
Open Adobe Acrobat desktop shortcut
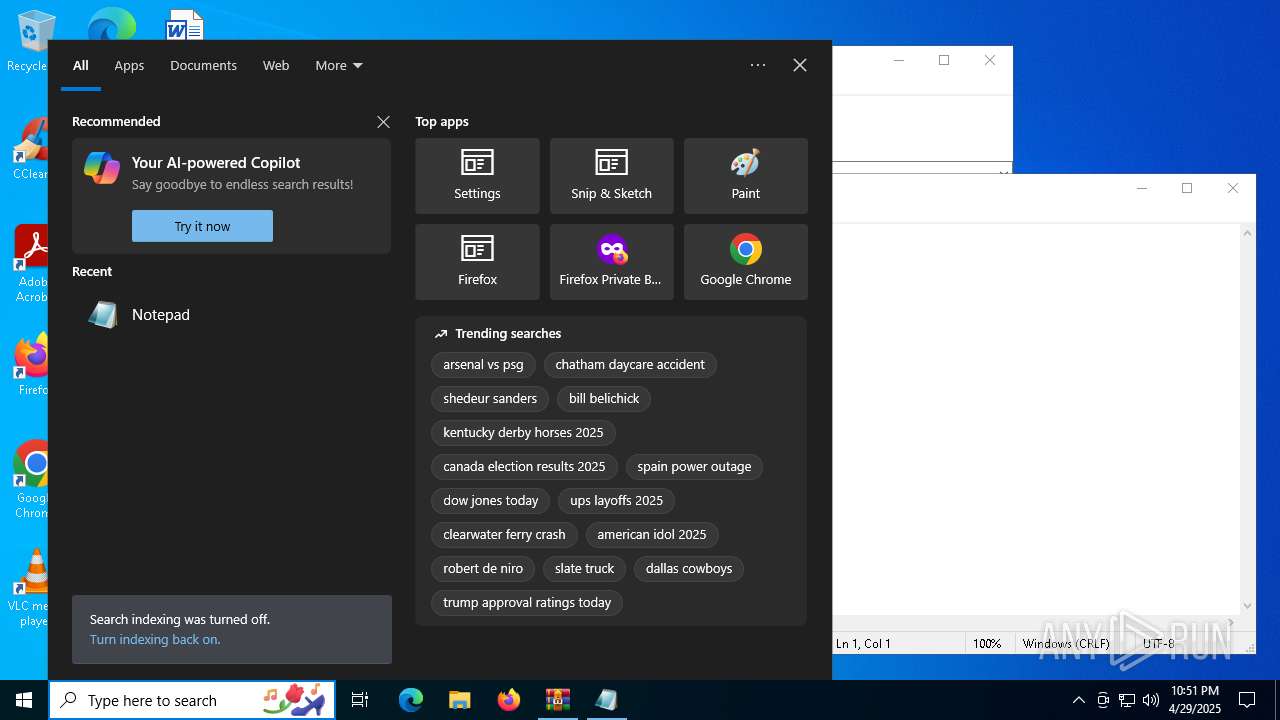pyautogui.click(x=32, y=263)
